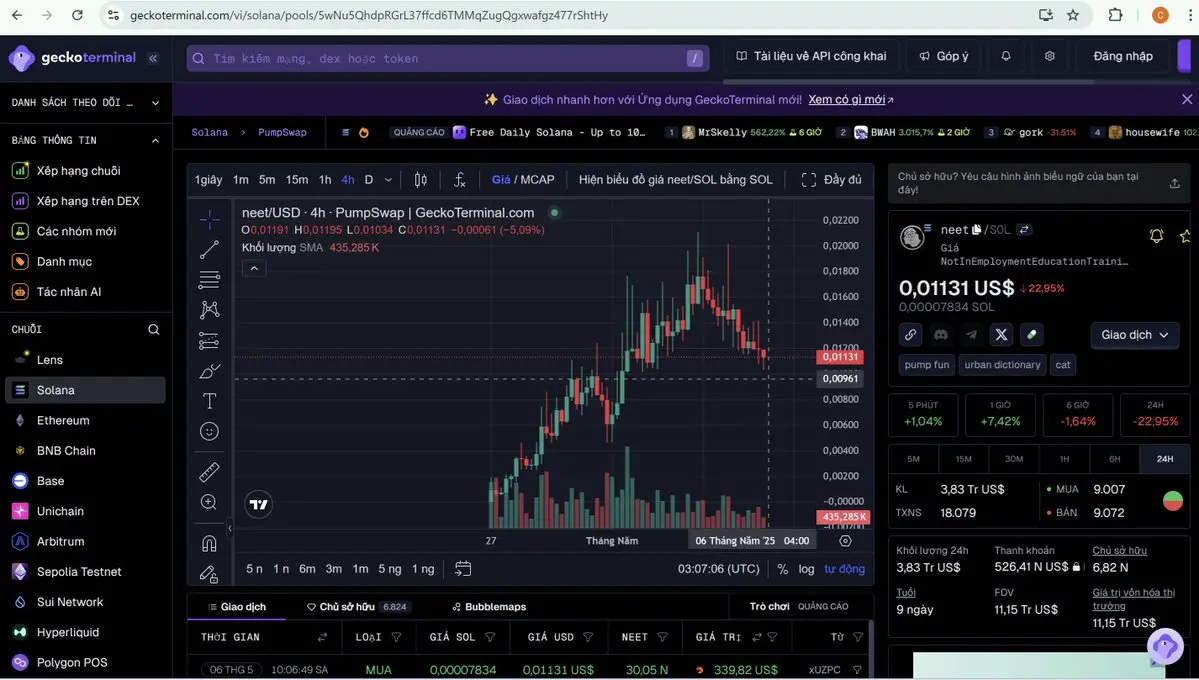Toggle percent scale on chart
Image resolution: width=1199 pixels, height=680 pixels.
tap(782, 569)
